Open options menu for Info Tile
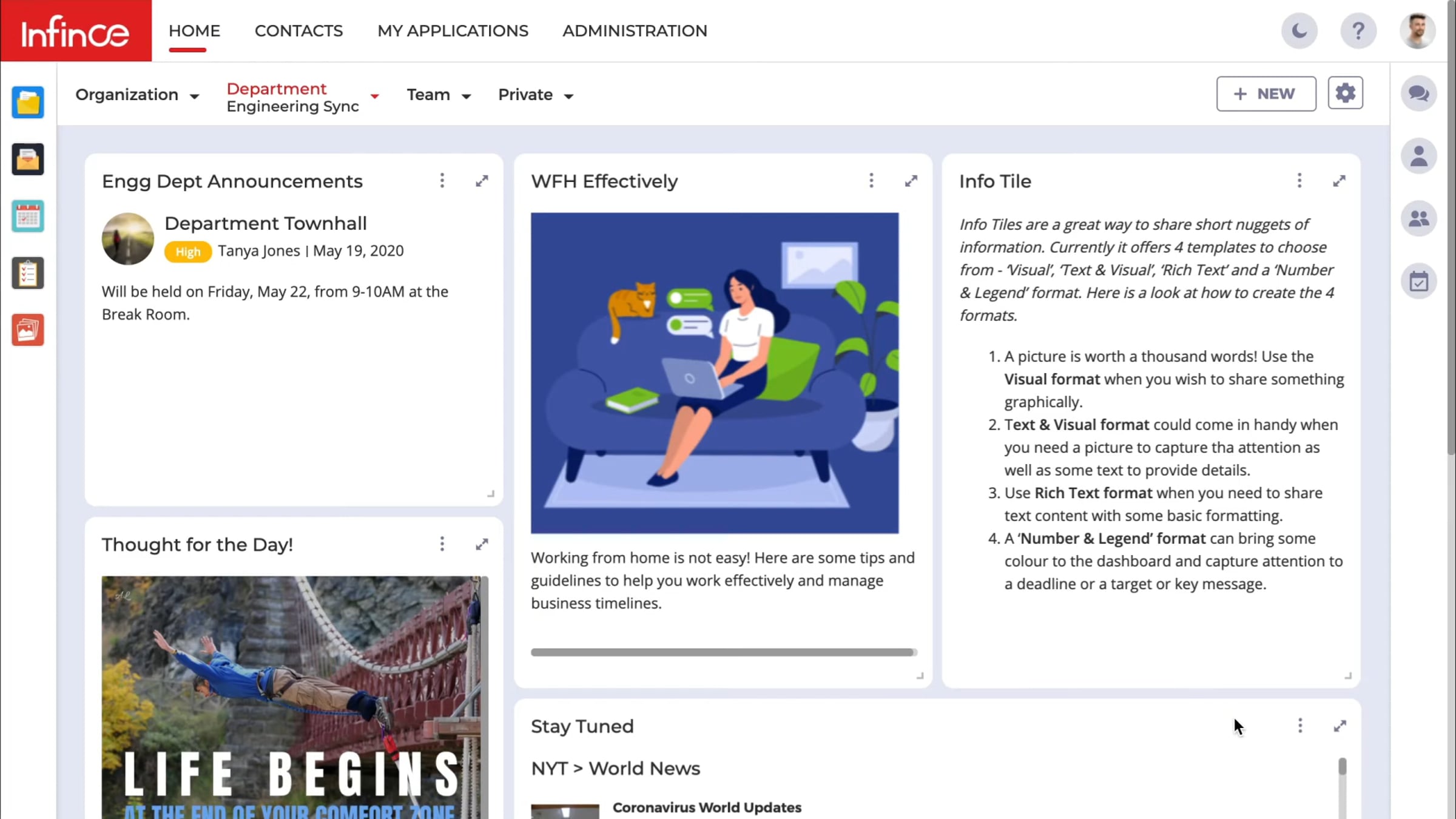The width and height of the screenshot is (1456, 819). (x=1299, y=181)
